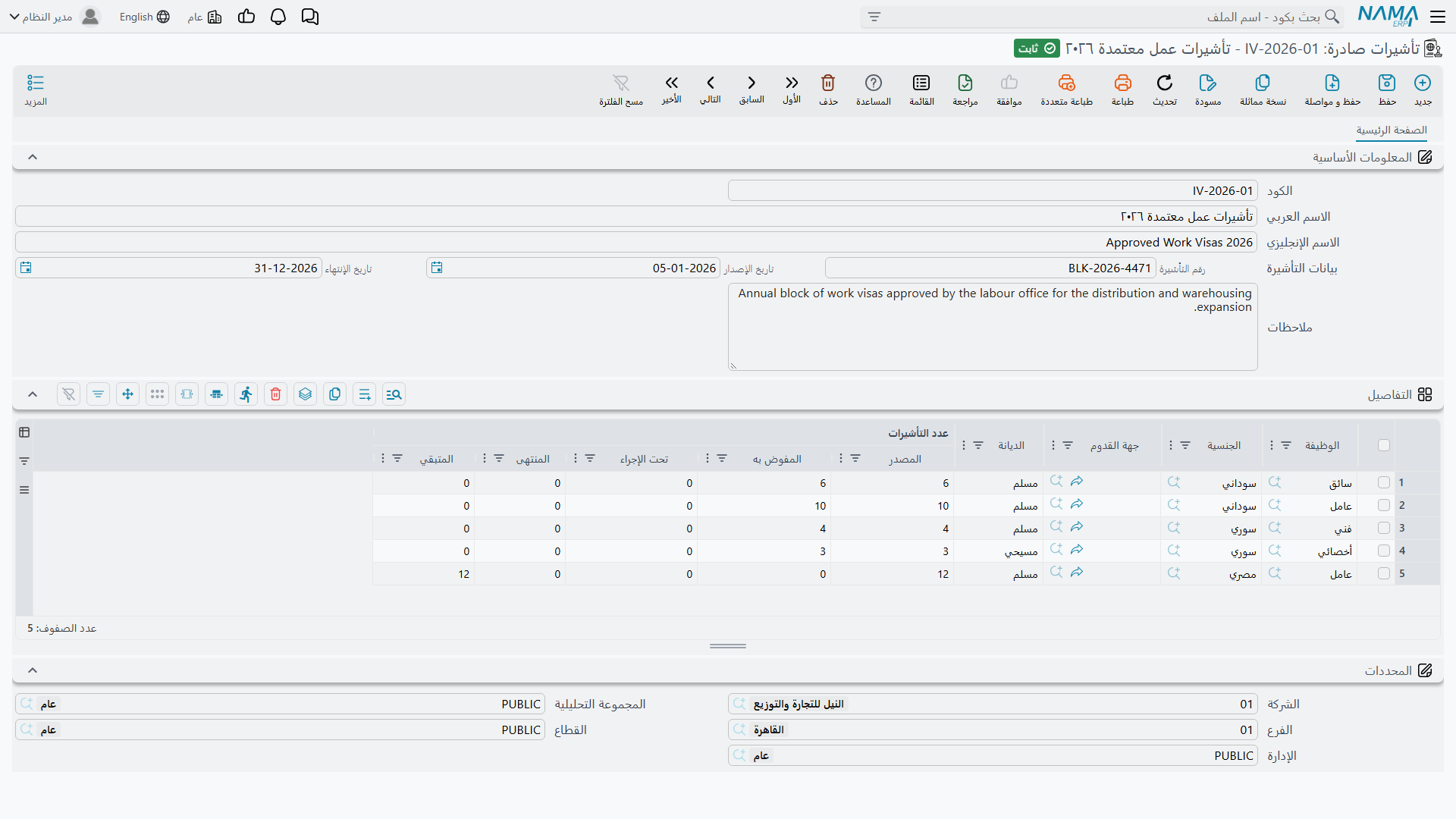Viewport: 1456px width, 819px height.
Task: Tick the checkbox for row 3 فني
Action: click(x=1384, y=529)
